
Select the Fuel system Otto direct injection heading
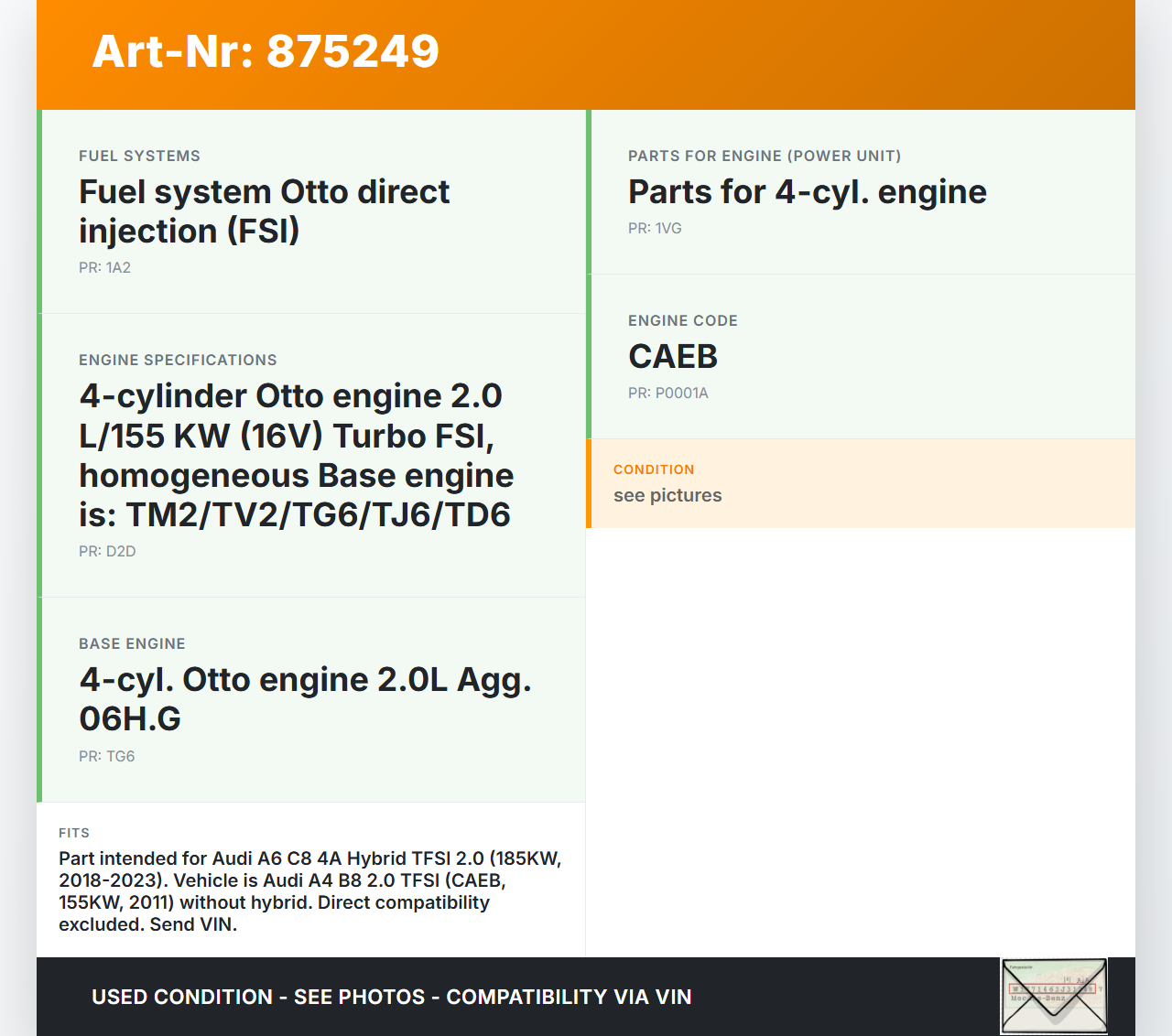tap(264, 211)
